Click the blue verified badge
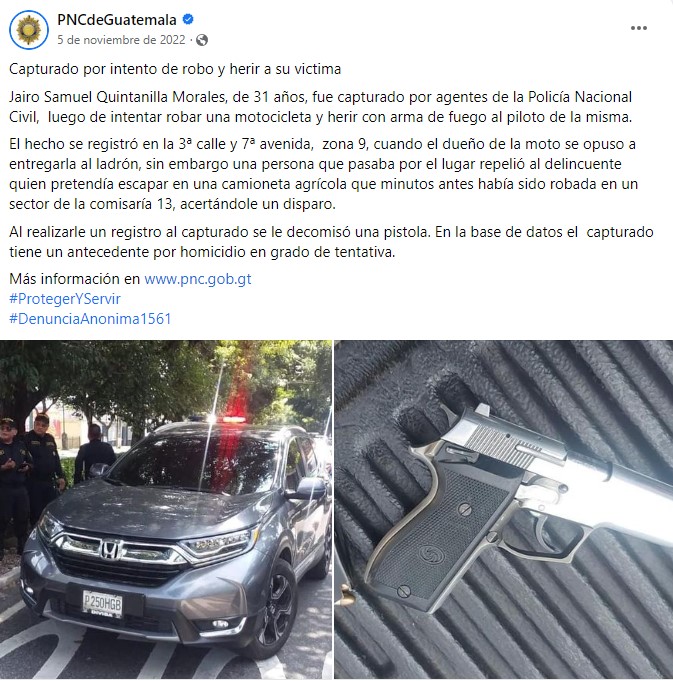This screenshot has height=681, width=673. coord(188,20)
